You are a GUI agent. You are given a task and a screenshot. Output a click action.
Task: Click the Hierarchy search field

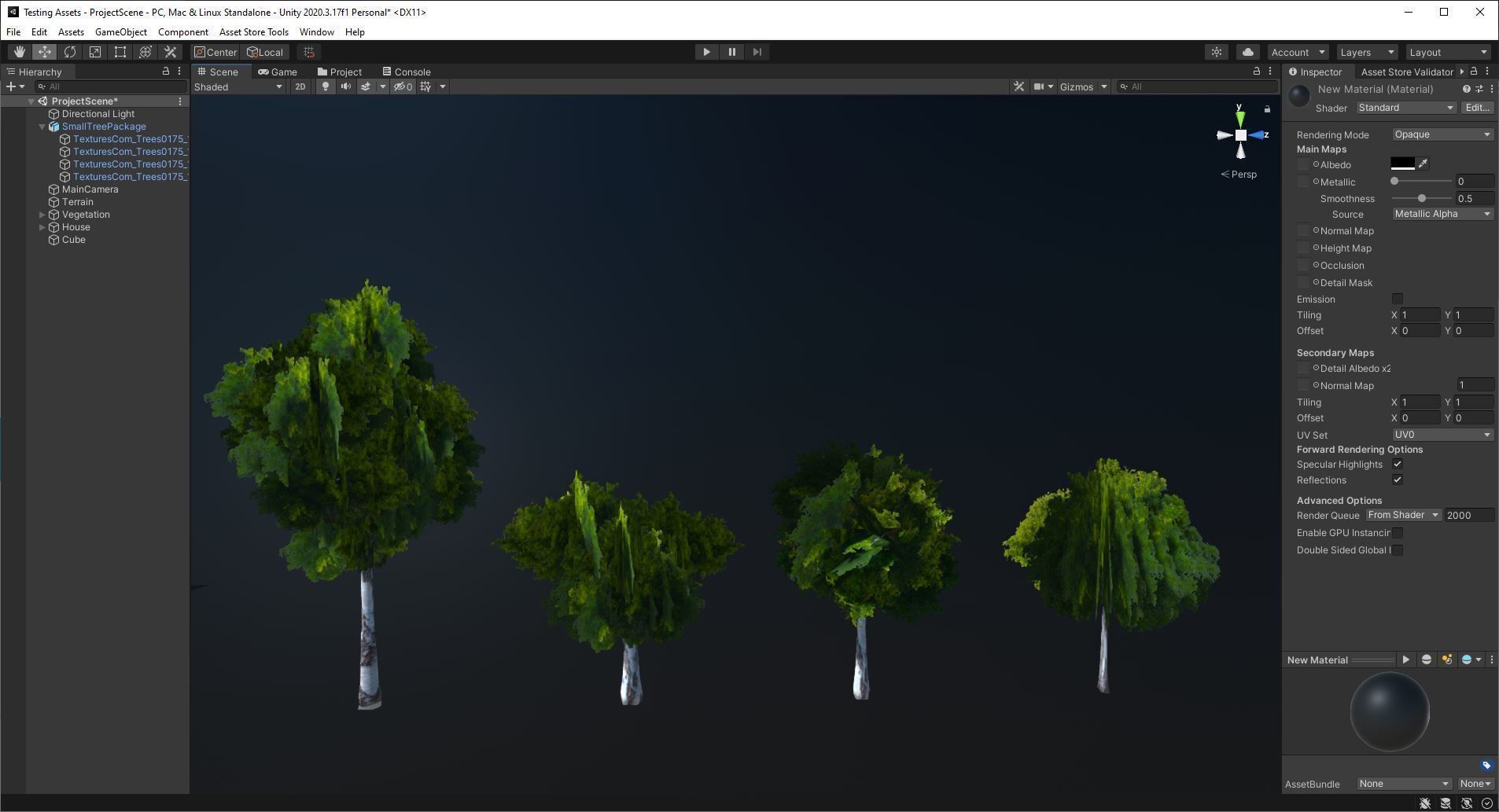[110, 86]
